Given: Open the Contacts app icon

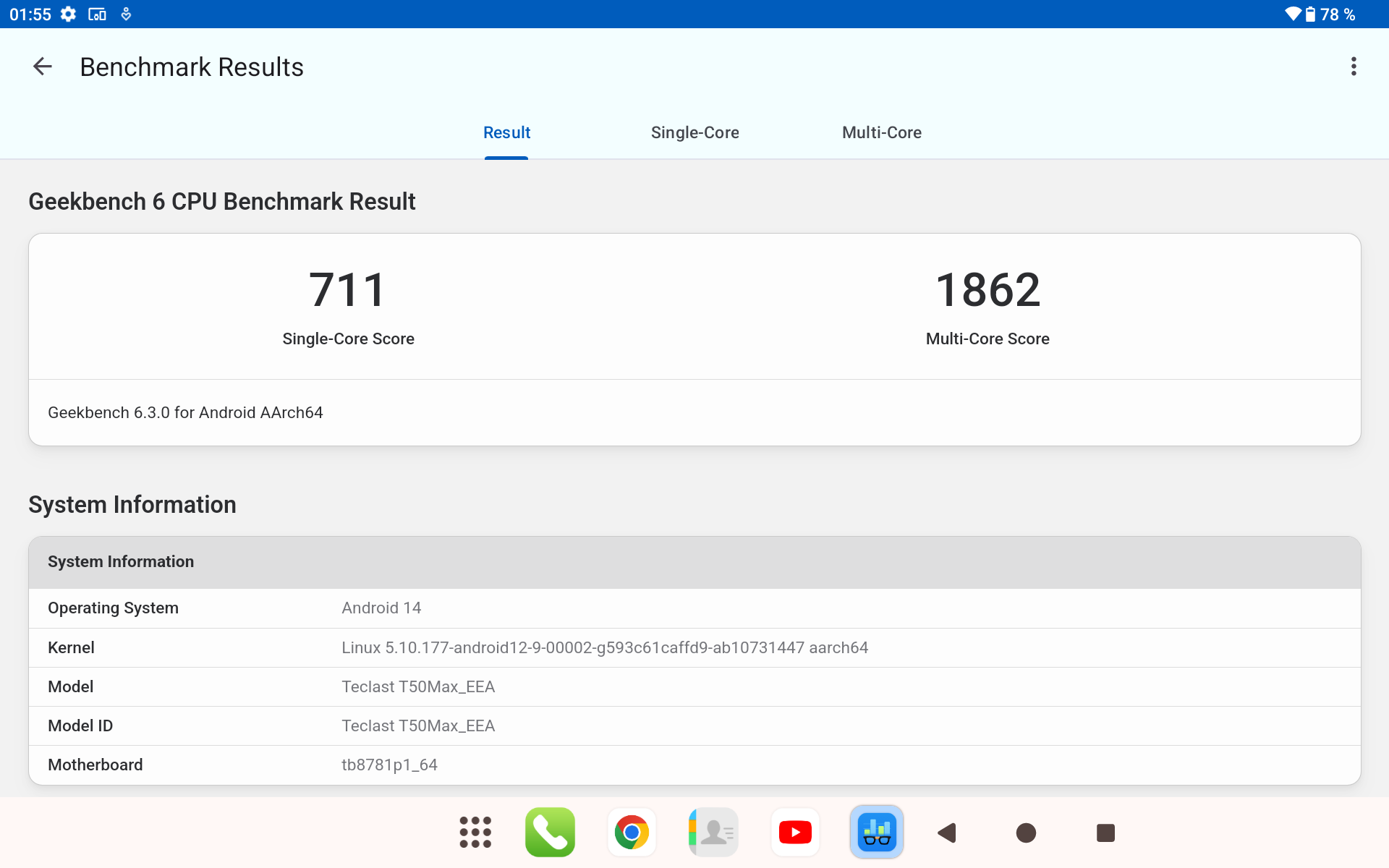Looking at the screenshot, I should 713,833.
